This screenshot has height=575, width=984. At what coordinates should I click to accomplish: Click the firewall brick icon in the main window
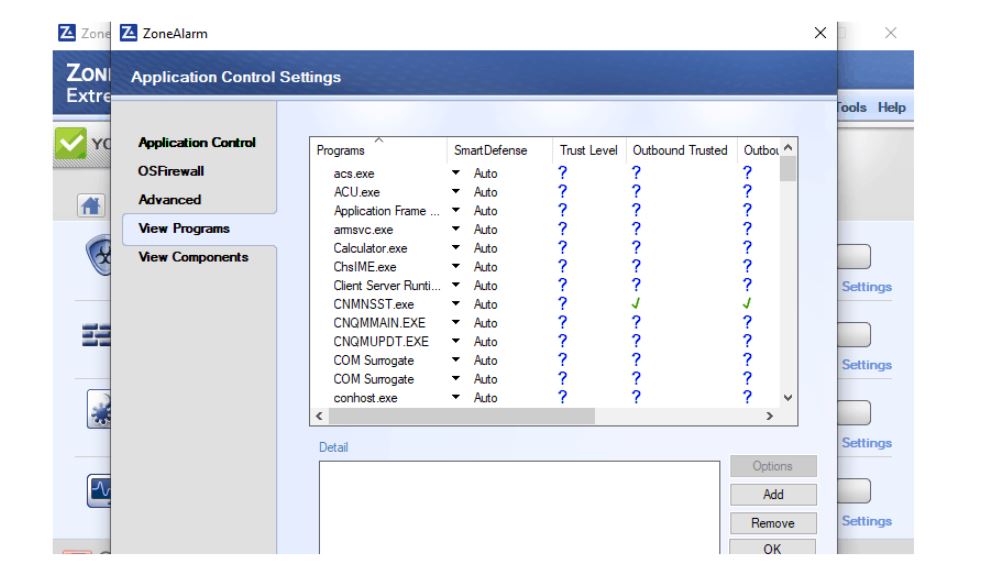click(96, 335)
